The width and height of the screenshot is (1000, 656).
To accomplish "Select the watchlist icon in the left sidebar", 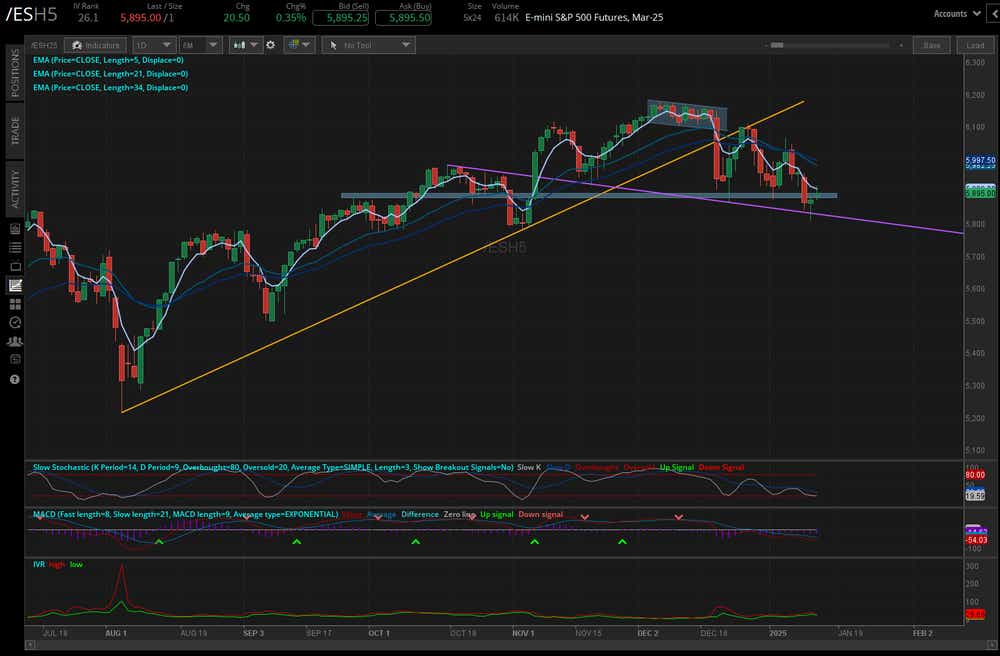I will pyautogui.click(x=15, y=247).
